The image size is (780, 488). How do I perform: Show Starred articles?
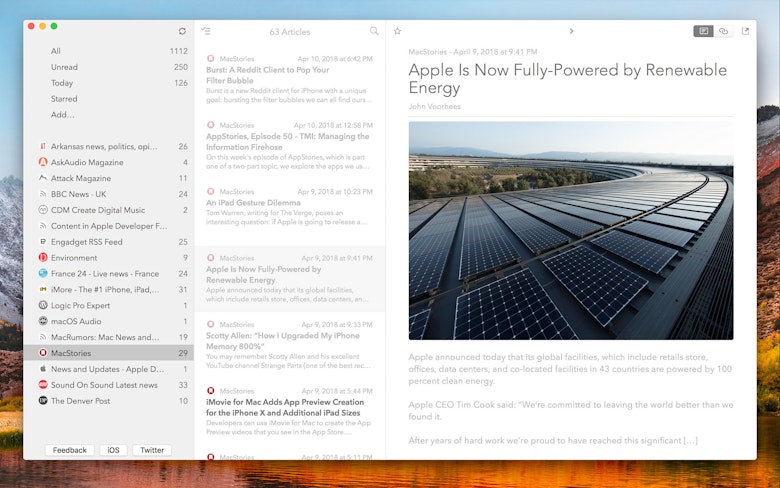click(108, 98)
